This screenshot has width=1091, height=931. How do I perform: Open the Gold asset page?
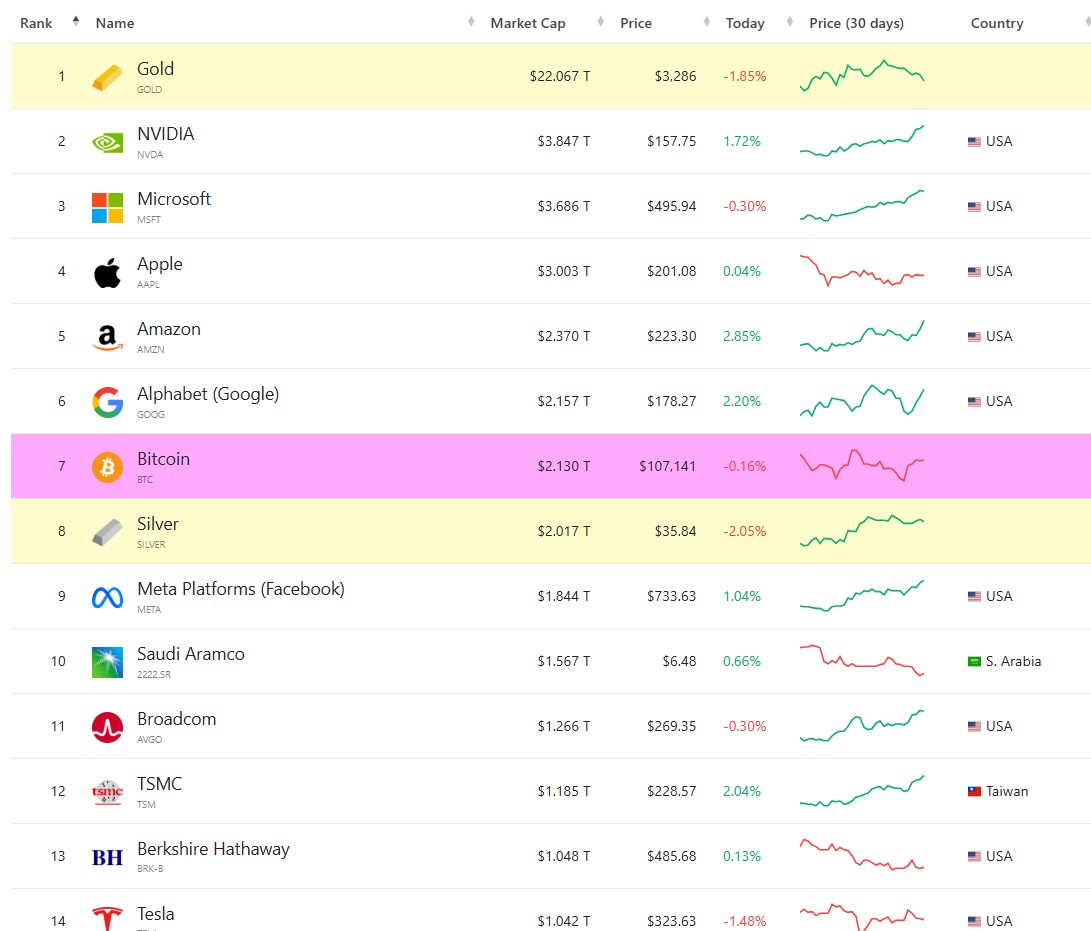155,69
